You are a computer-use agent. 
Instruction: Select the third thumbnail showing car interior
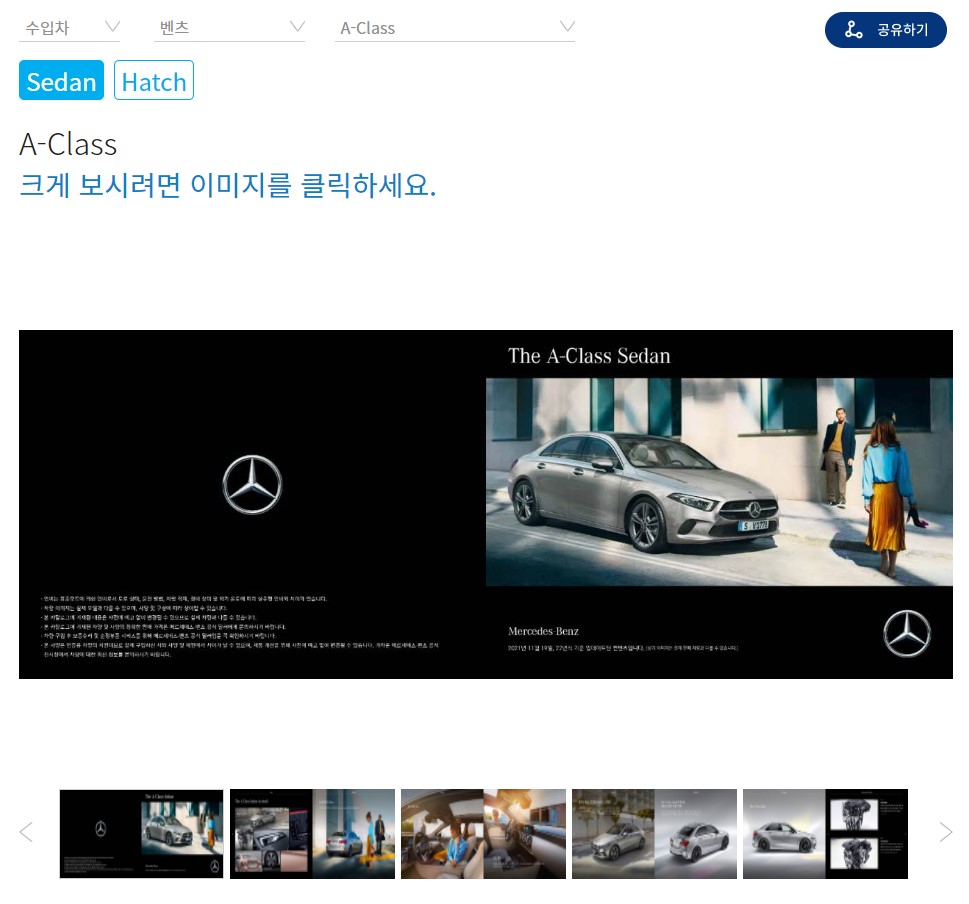tap(483, 834)
